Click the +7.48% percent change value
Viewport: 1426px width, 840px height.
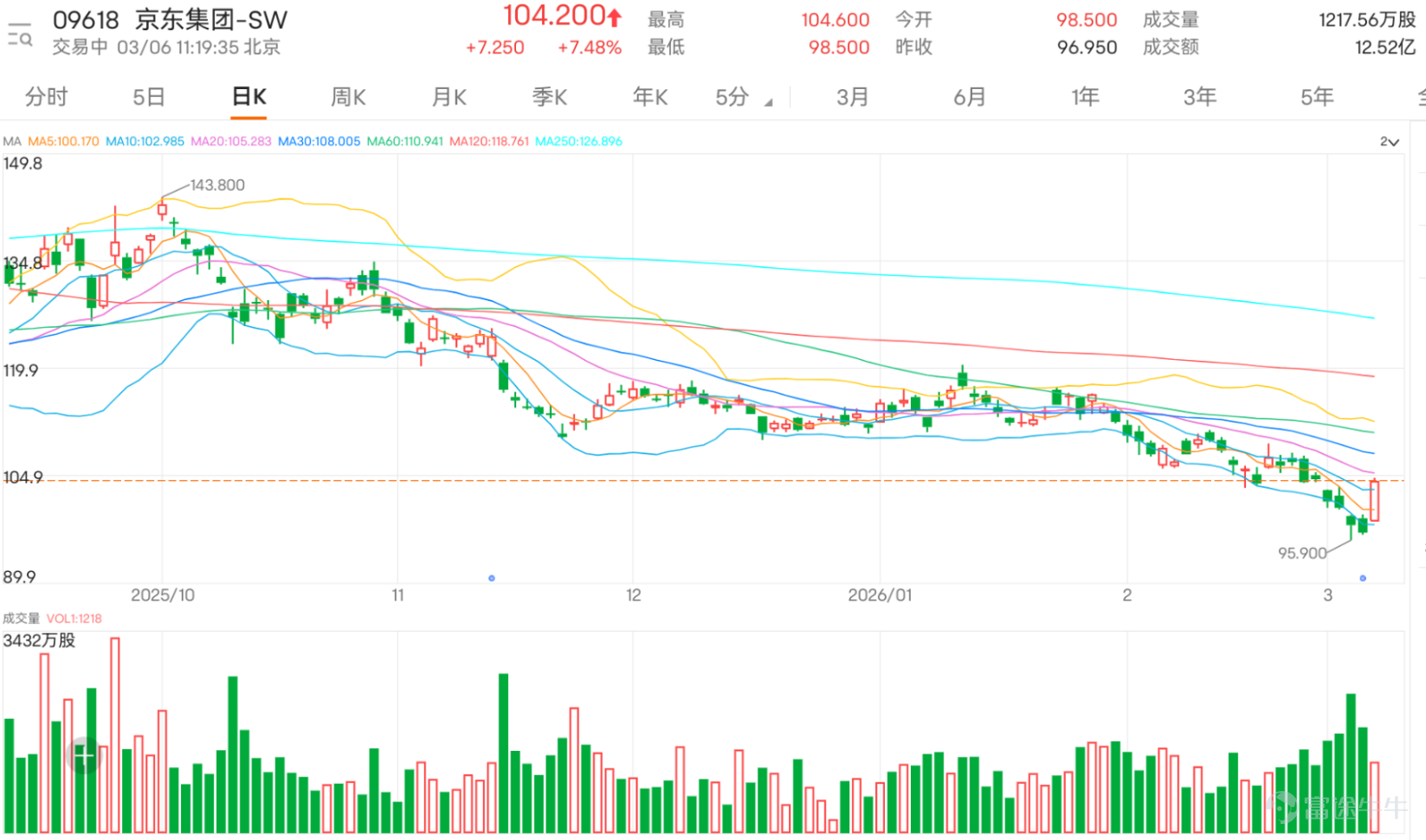[589, 47]
